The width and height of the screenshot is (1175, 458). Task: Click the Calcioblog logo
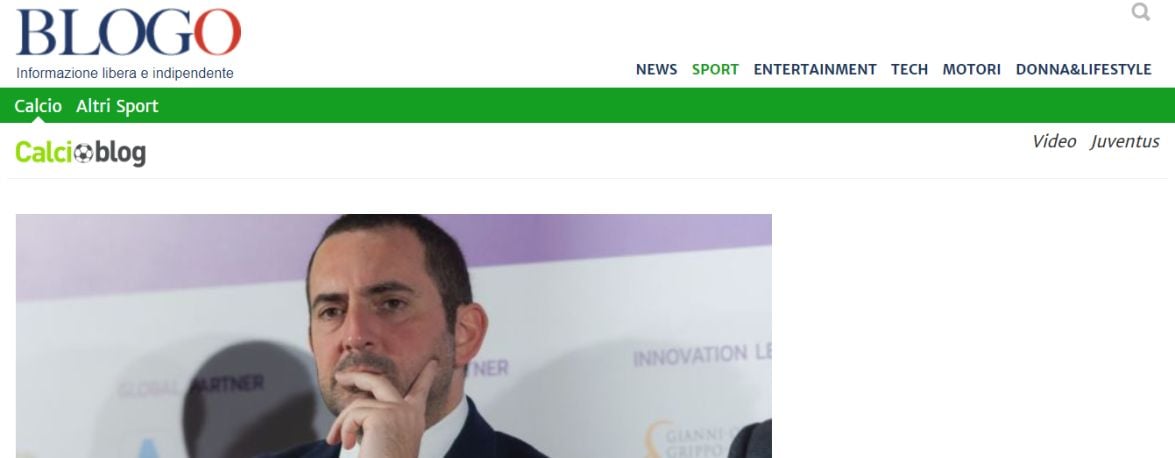(x=80, y=152)
